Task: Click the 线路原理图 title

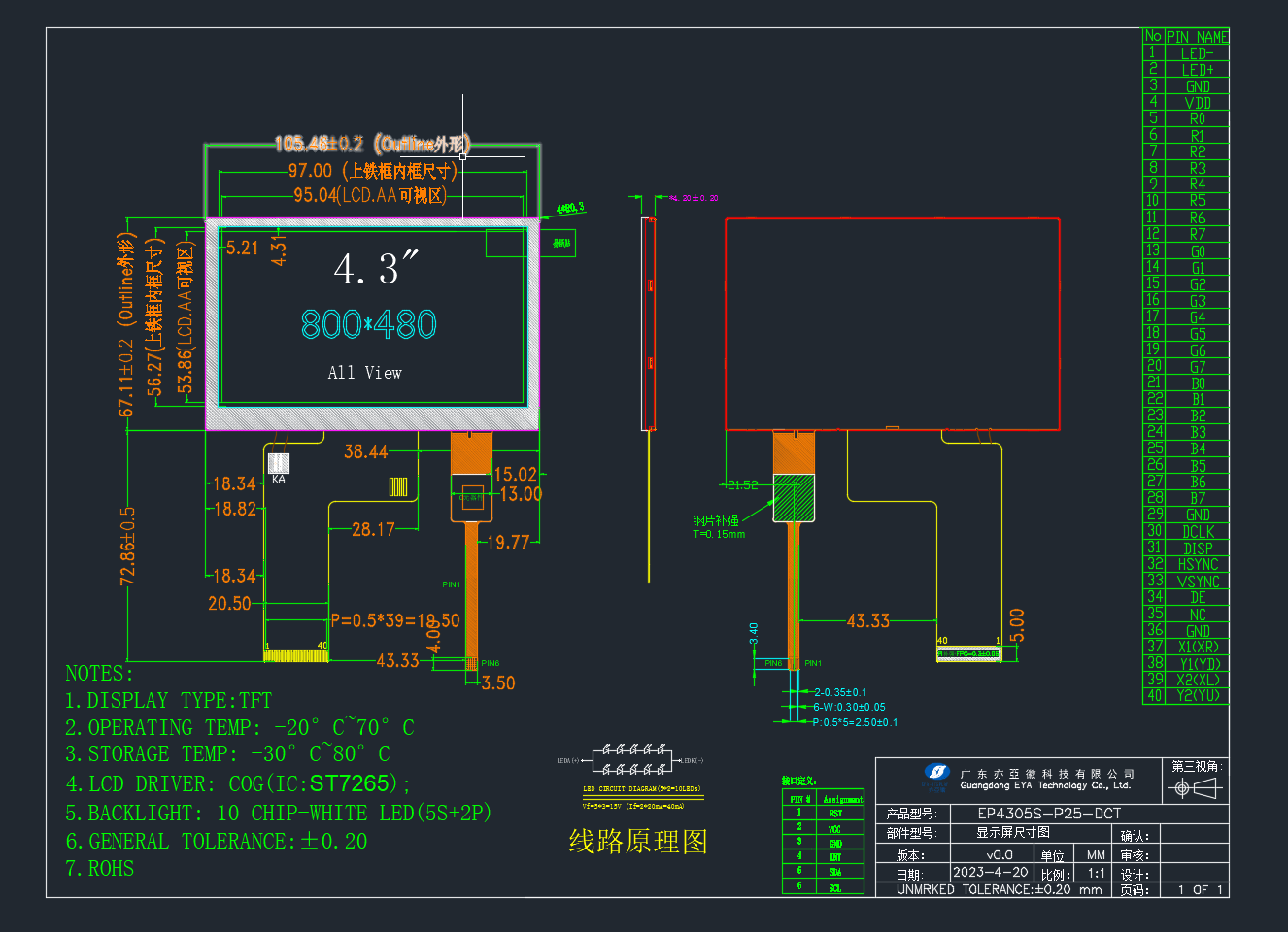Action: (x=638, y=841)
